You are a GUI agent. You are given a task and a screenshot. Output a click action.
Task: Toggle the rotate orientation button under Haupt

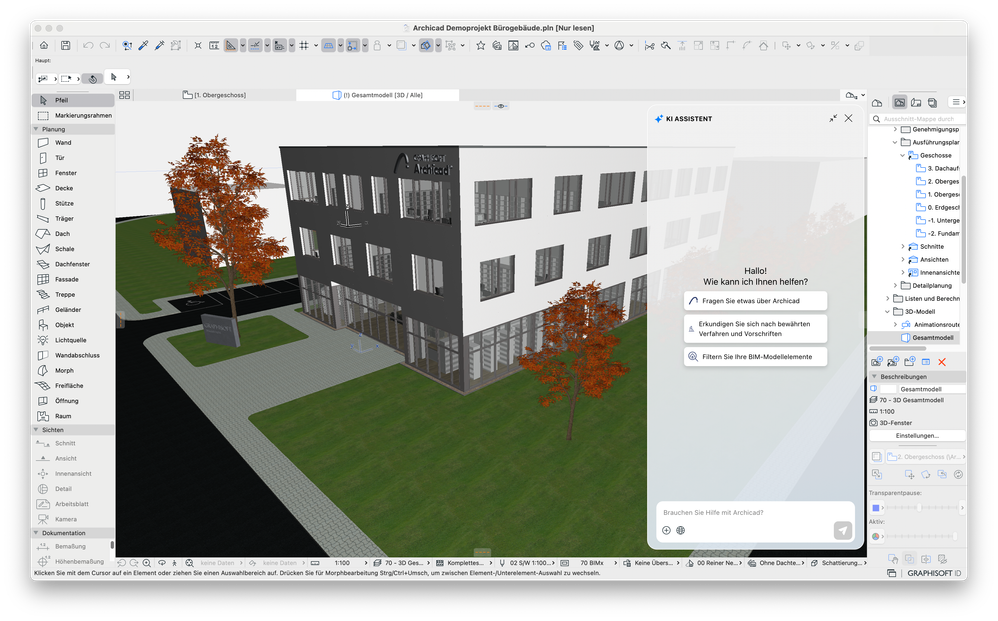(x=93, y=79)
